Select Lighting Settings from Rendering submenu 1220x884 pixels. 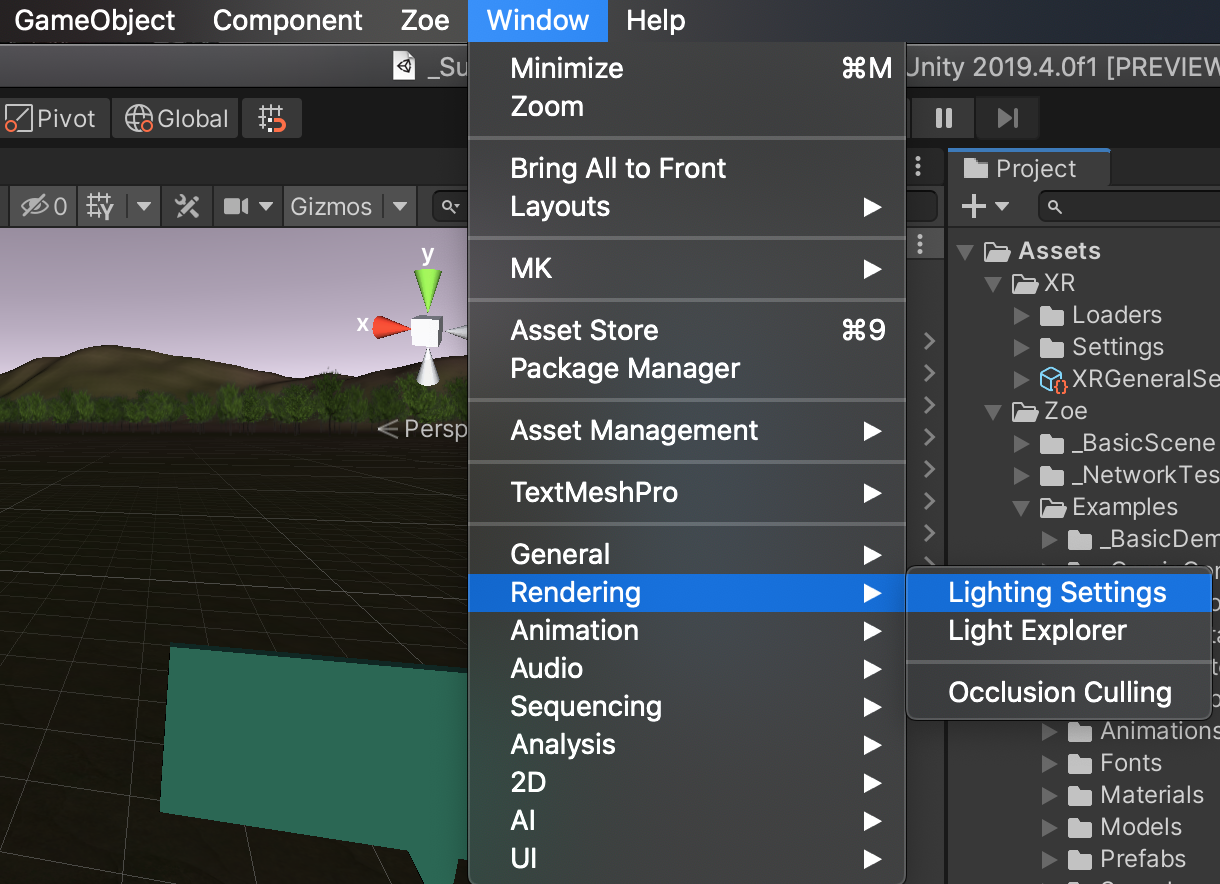(1057, 593)
